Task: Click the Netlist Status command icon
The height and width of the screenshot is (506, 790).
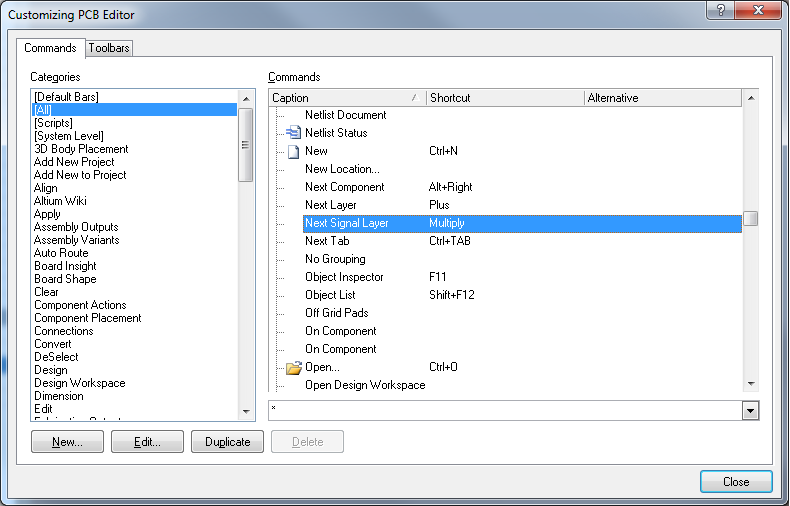Action: coord(294,133)
